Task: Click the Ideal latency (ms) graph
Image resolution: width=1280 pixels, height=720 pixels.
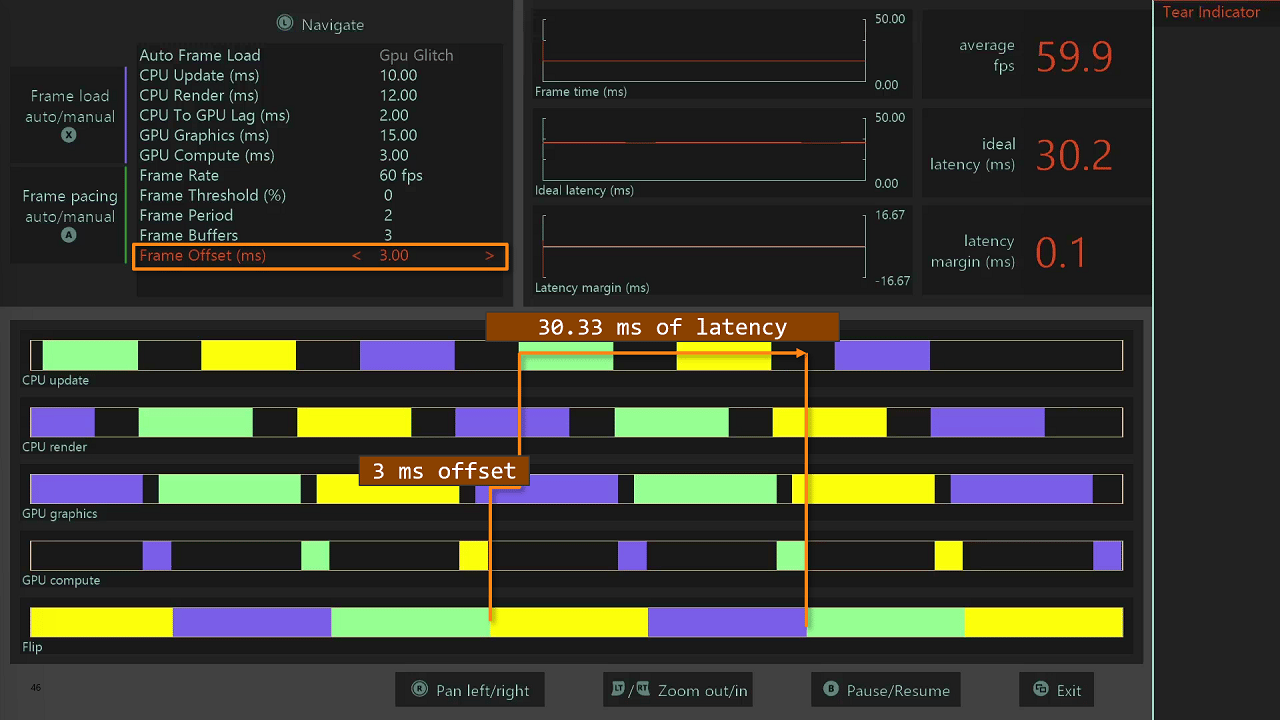Action: [704, 149]
